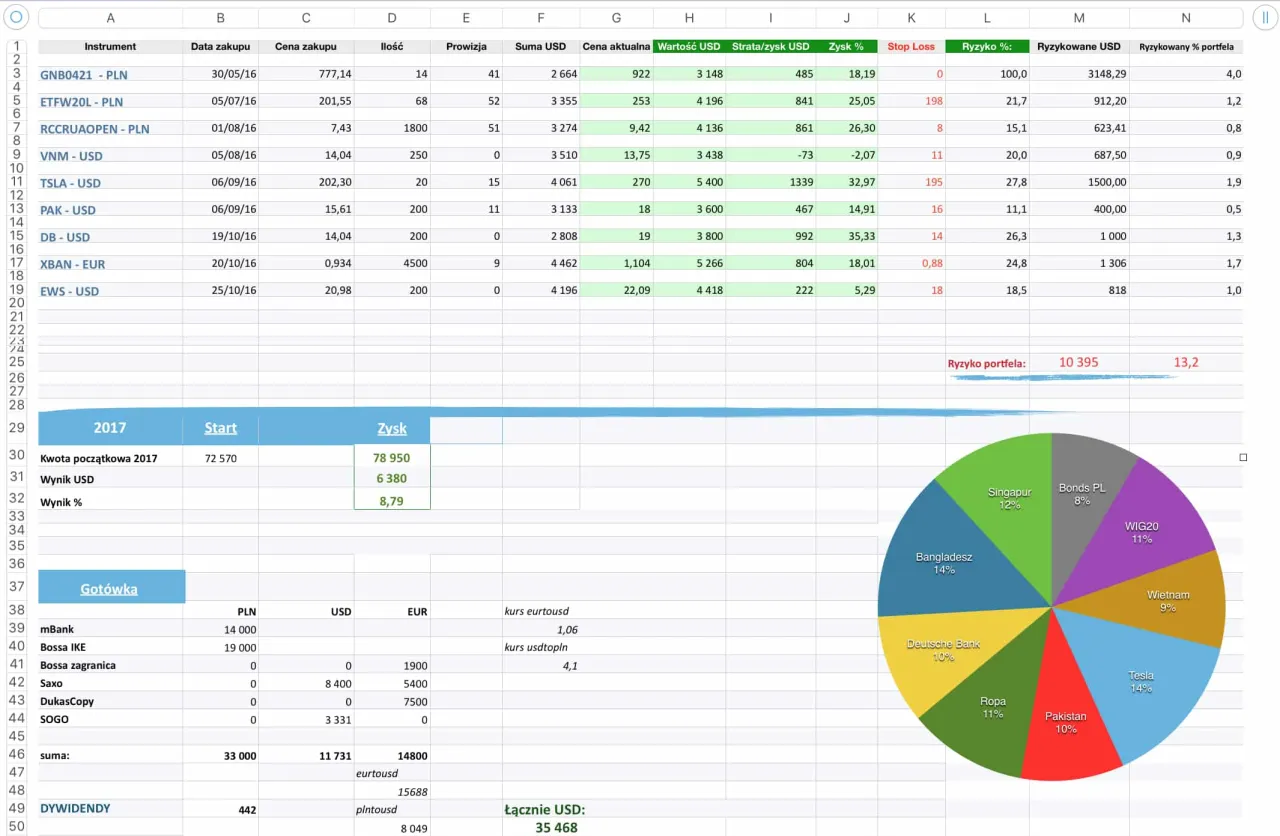Click the Zysk link header

392,428
